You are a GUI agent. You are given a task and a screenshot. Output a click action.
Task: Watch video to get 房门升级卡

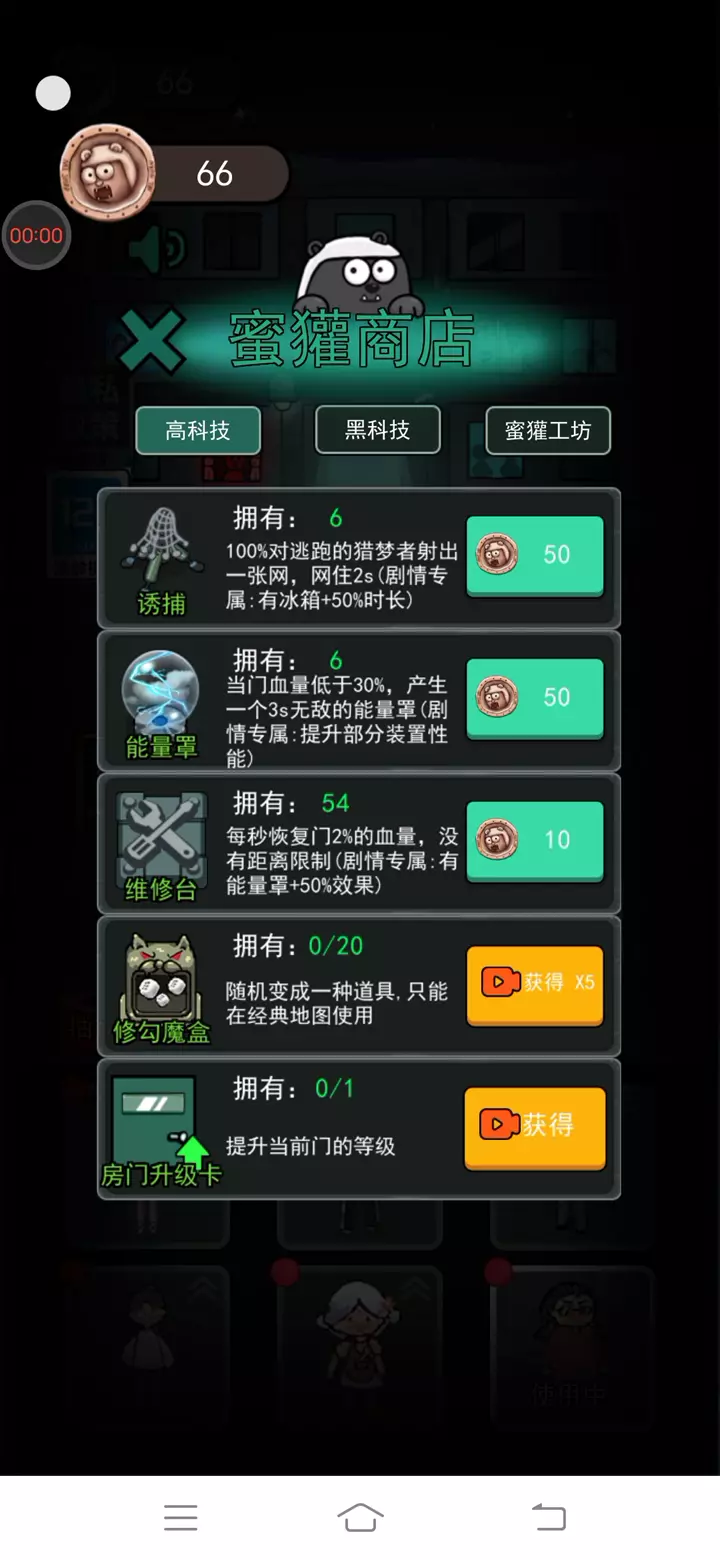[x=535, y=1127]
